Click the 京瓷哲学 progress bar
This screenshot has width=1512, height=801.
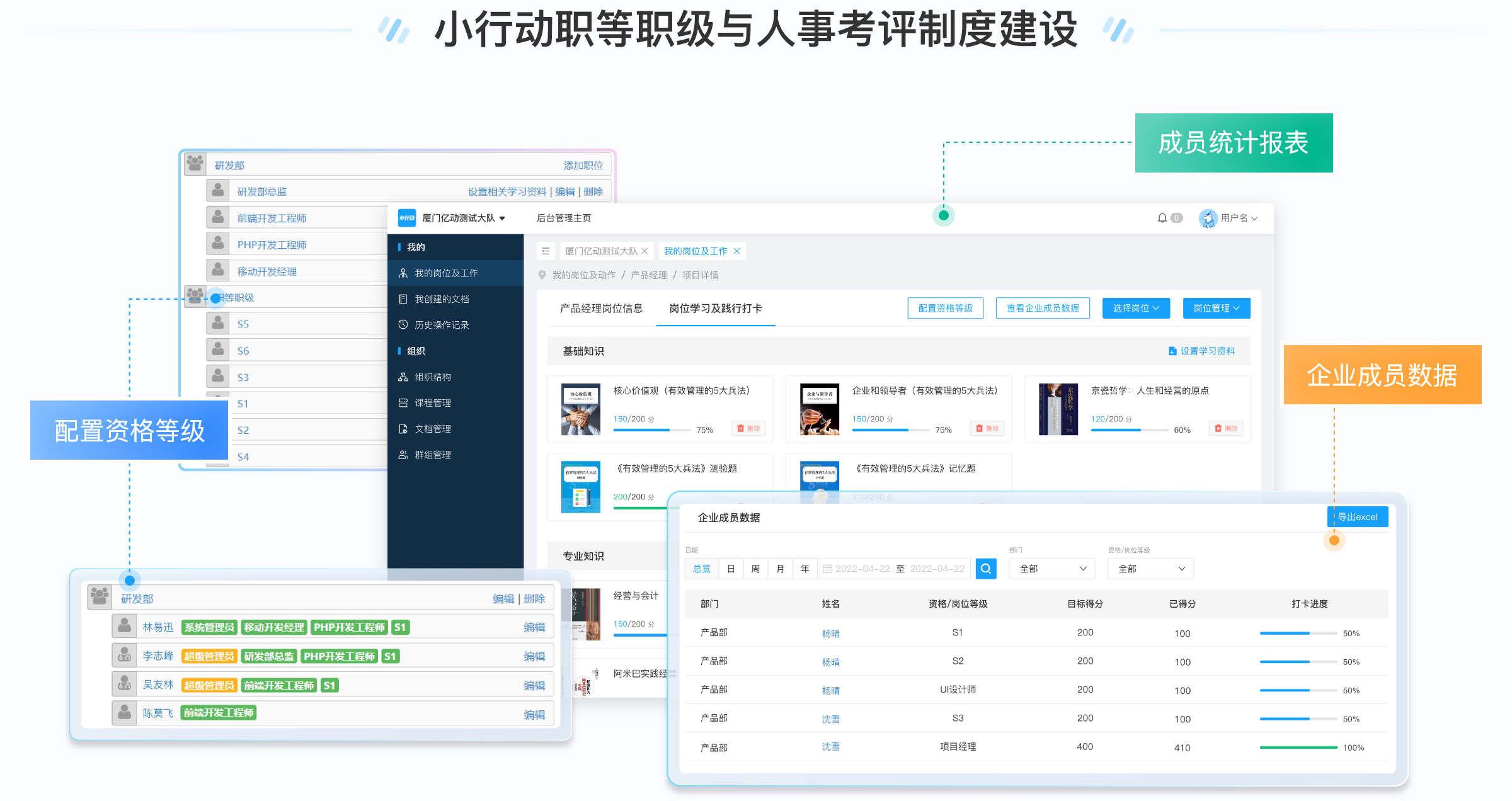pos(1129,430)
